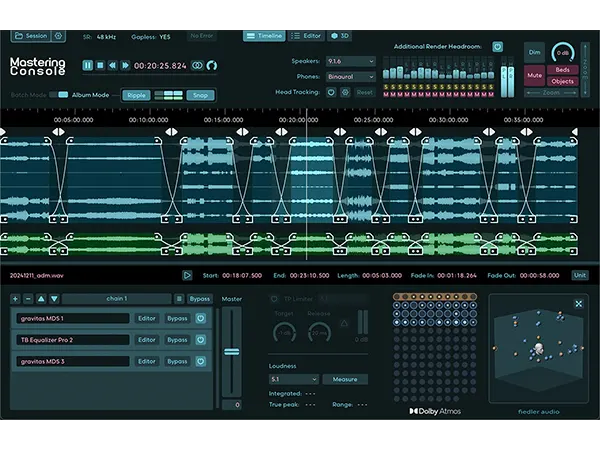Toggle Additional Render Headroom power button
Image resolution: width=600 pixels, height=450 pixels.
click(497, 47)
